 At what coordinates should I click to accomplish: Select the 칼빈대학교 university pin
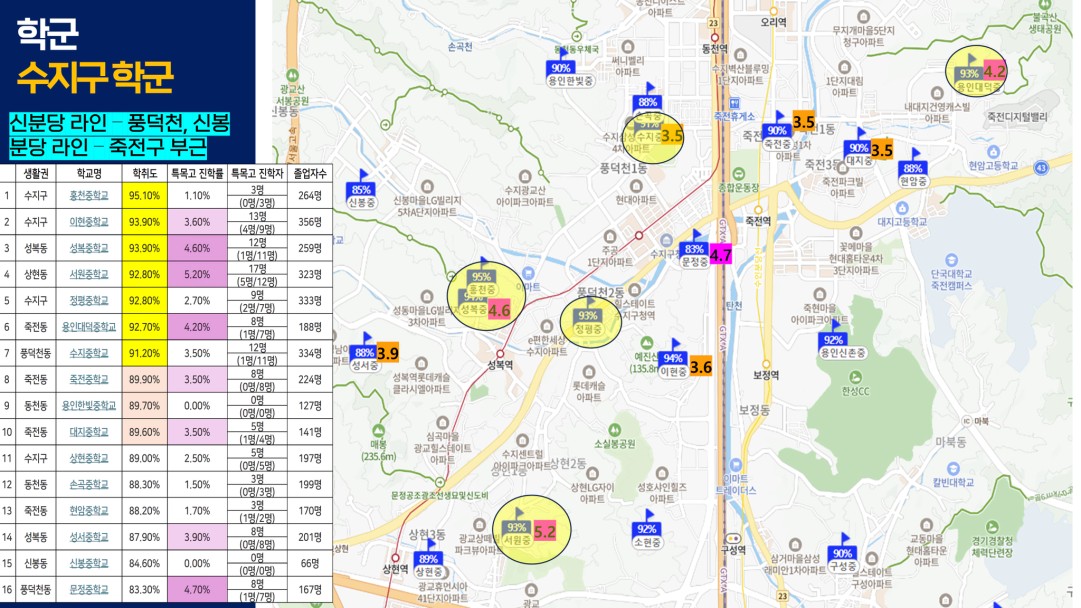(953, 469)
